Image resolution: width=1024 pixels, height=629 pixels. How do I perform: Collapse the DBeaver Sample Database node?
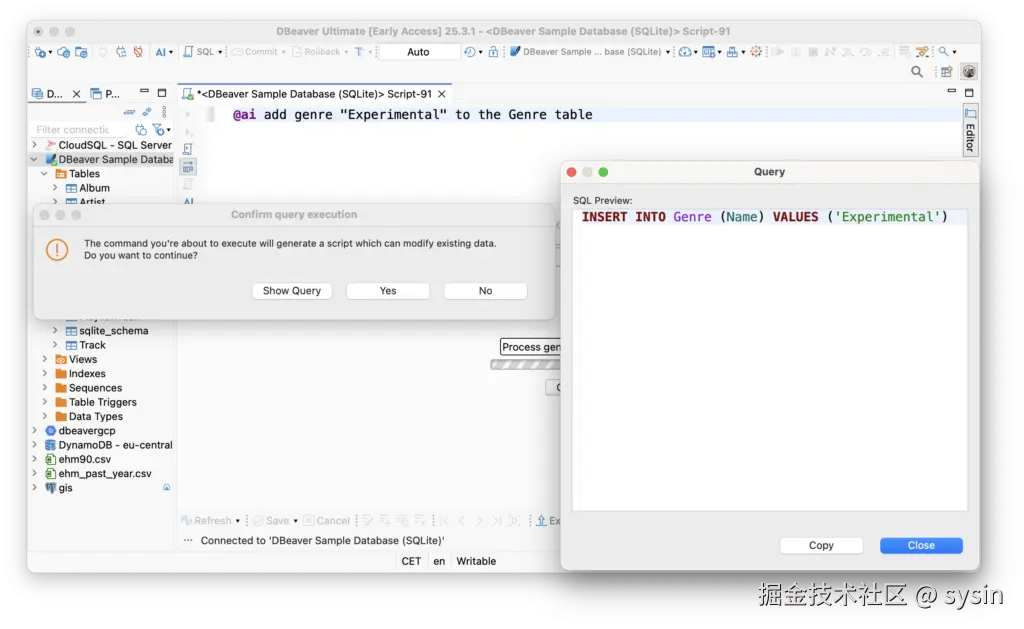pos(35,159)
